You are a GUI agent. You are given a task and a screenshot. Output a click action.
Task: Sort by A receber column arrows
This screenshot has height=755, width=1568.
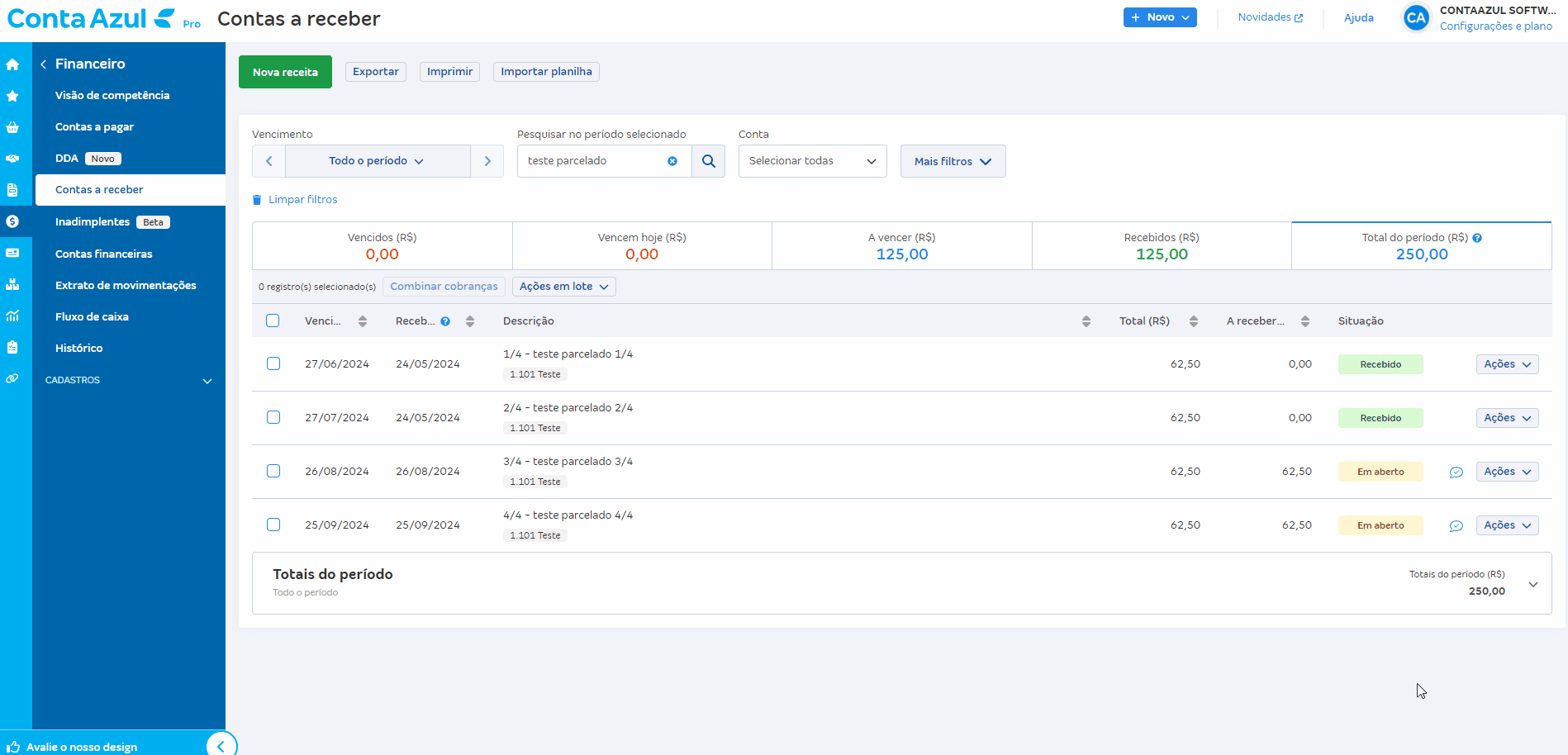coord(1304,321)
